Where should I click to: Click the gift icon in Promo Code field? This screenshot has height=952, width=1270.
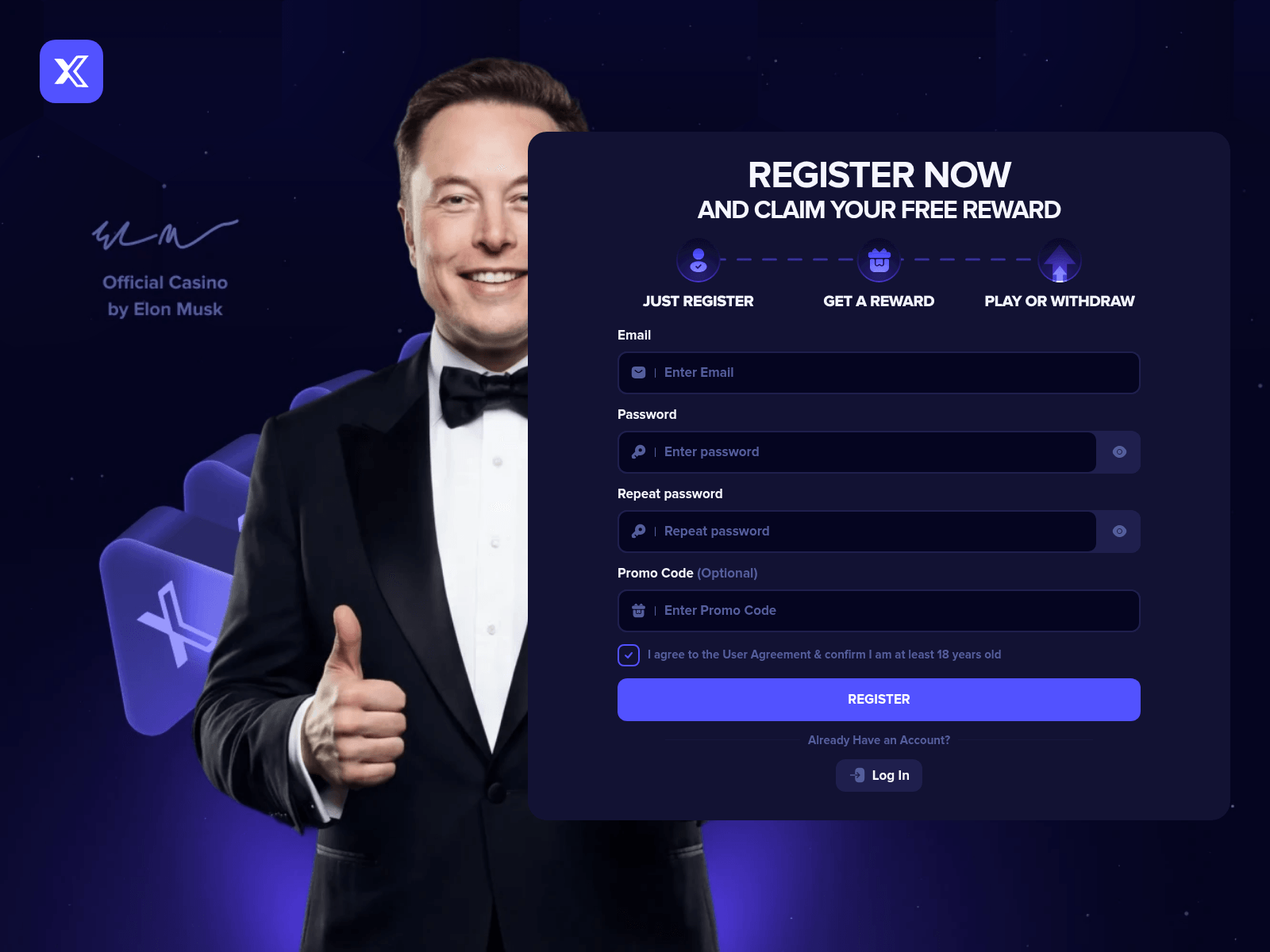[x=638, y=611]
